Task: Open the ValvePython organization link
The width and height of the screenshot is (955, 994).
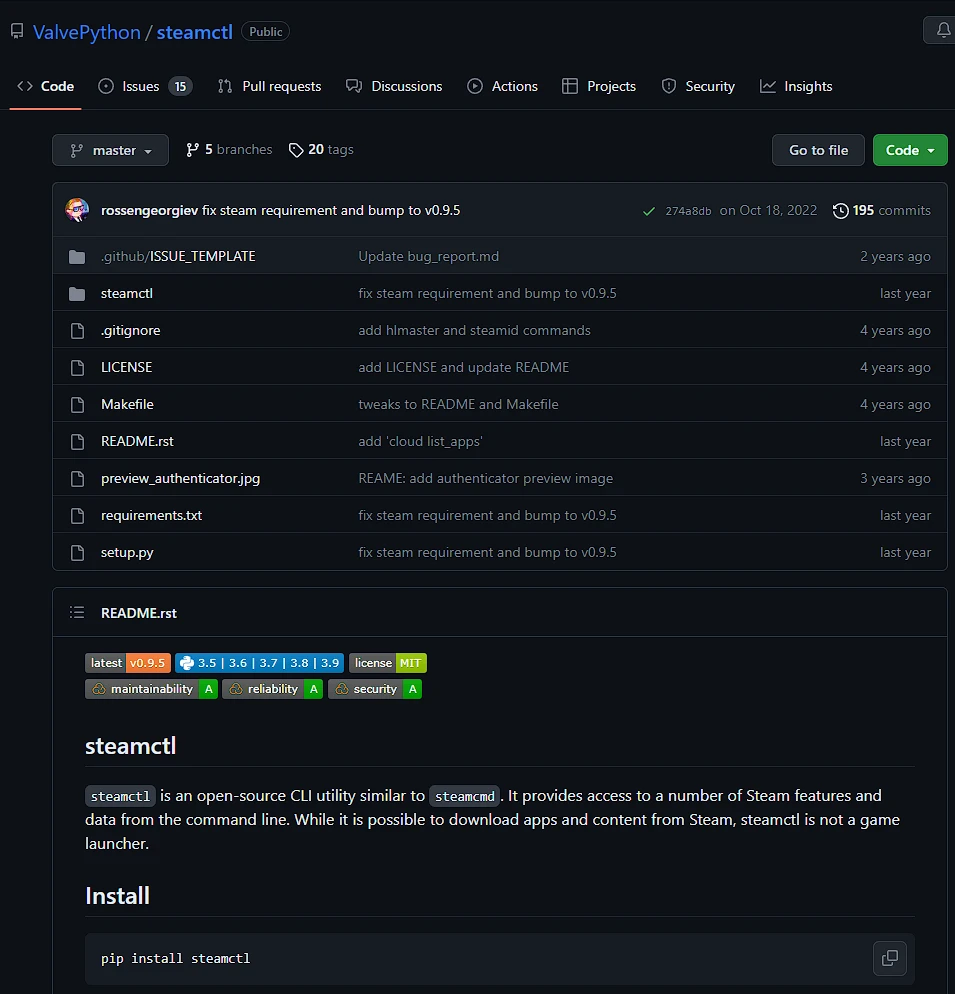Action: 87,32
